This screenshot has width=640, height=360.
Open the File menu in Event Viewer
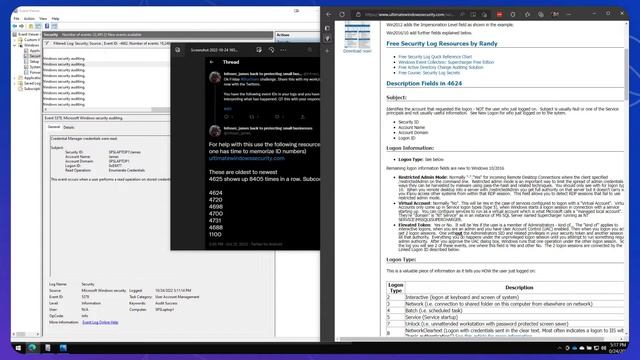click(x=16, y=19)
